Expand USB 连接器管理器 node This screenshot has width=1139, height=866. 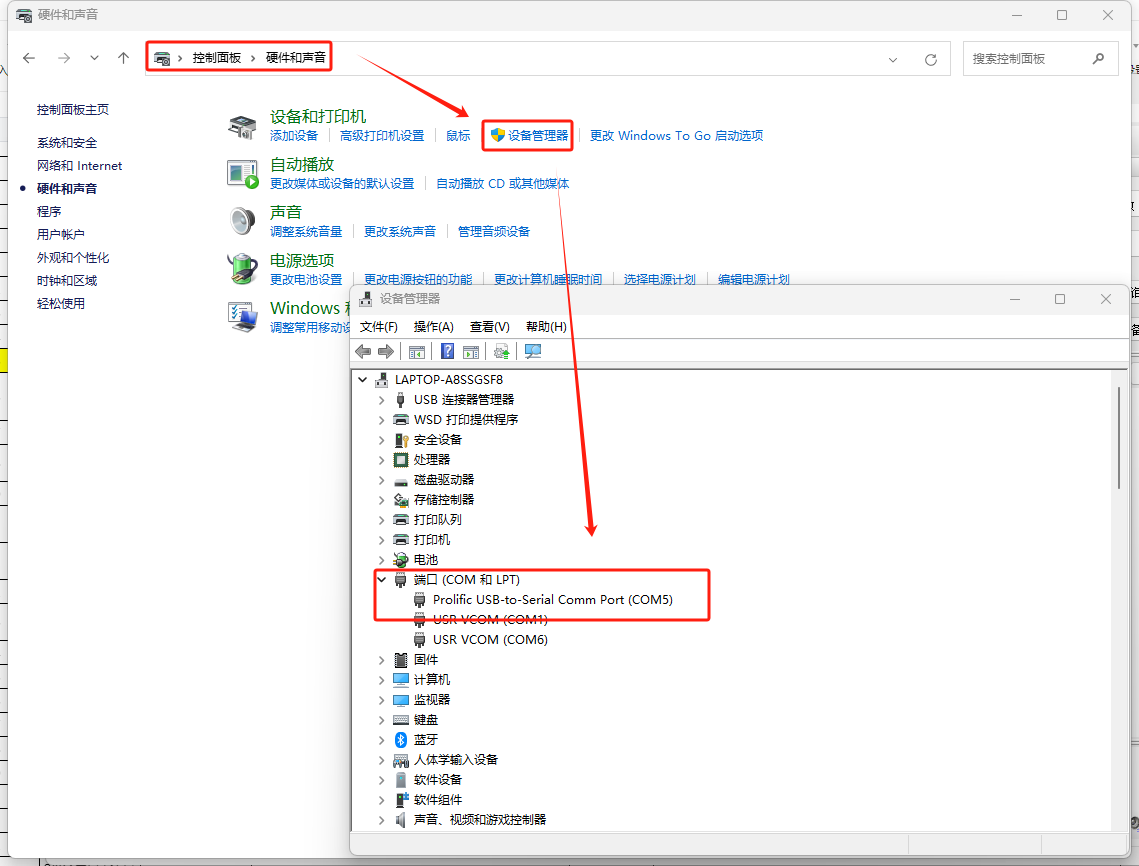click(381, 400)
